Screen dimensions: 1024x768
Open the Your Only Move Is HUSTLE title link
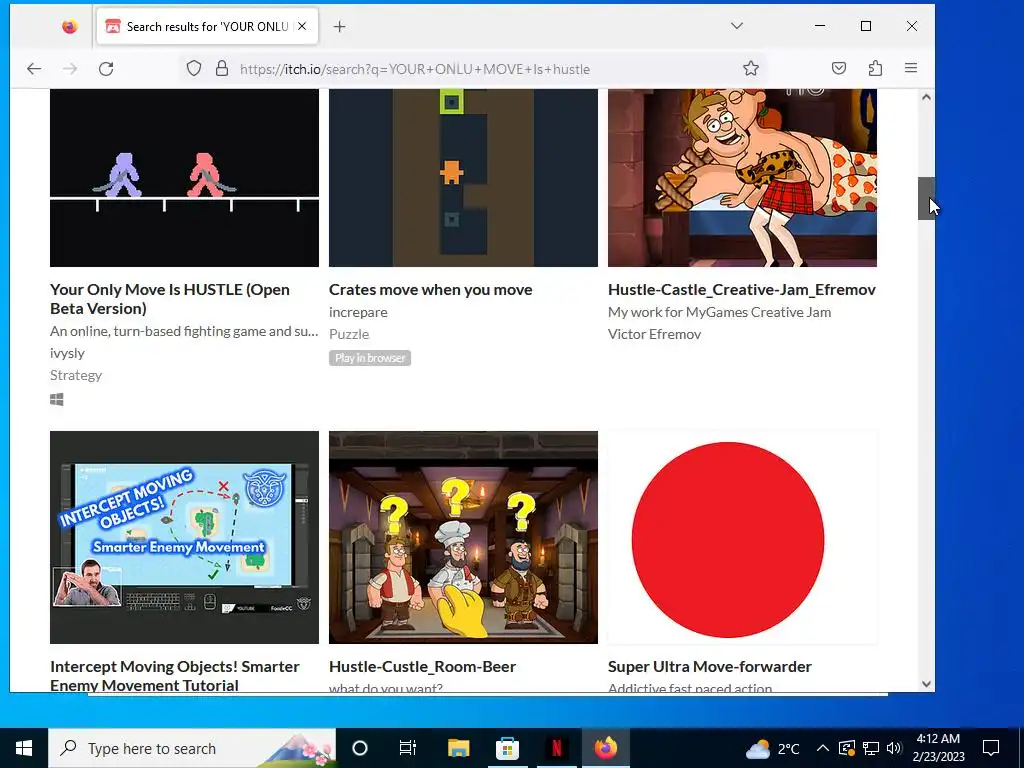[x=170, y=299]
